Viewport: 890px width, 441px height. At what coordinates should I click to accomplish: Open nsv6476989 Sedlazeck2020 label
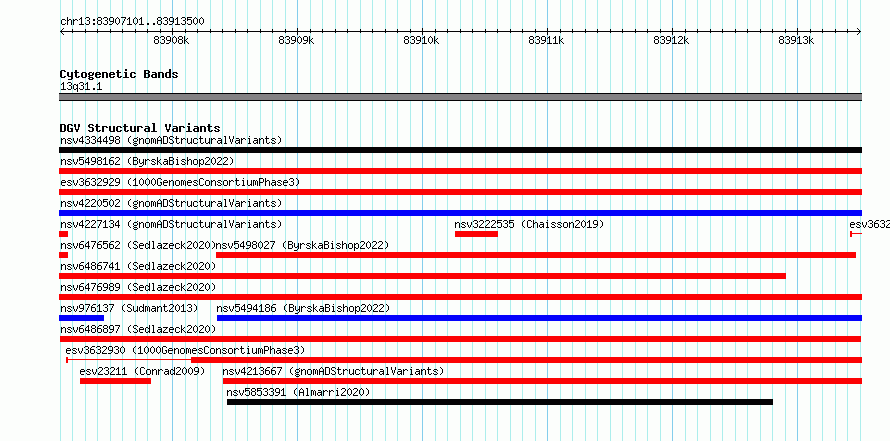[138, 287]
